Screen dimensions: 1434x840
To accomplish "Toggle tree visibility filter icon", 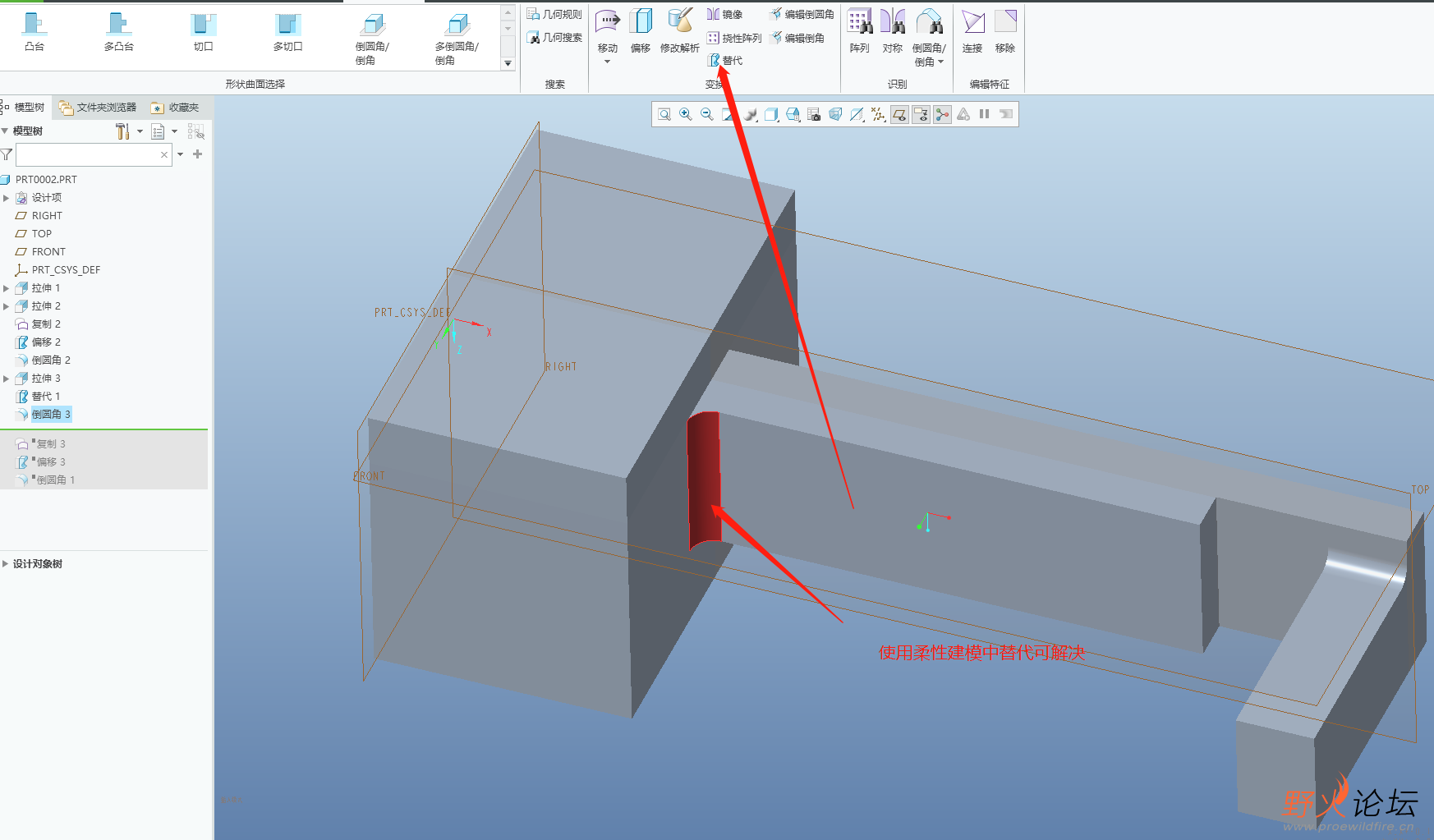I will (195, 131).
